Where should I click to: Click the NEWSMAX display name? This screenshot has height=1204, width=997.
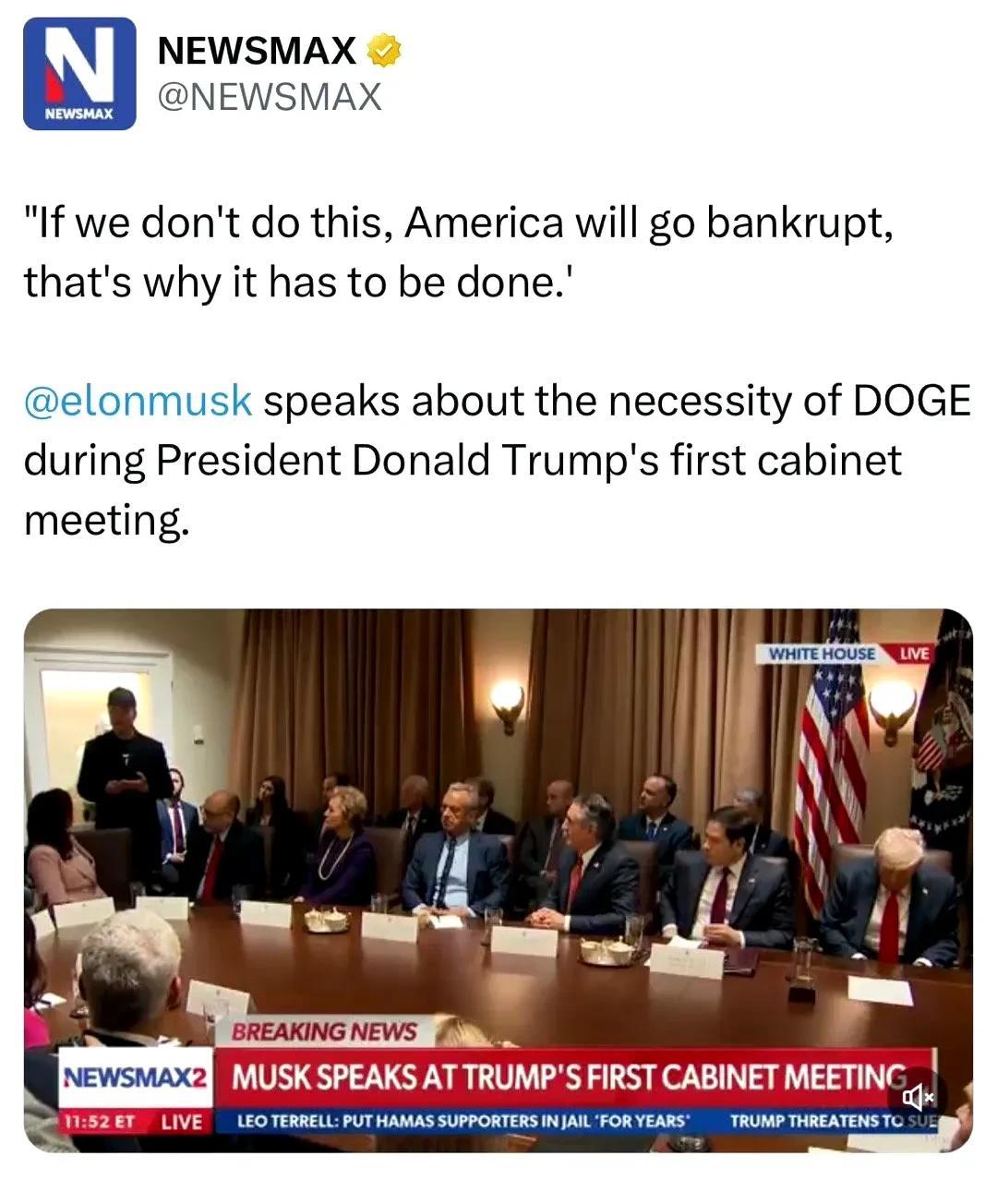click(x=258, y=51)
